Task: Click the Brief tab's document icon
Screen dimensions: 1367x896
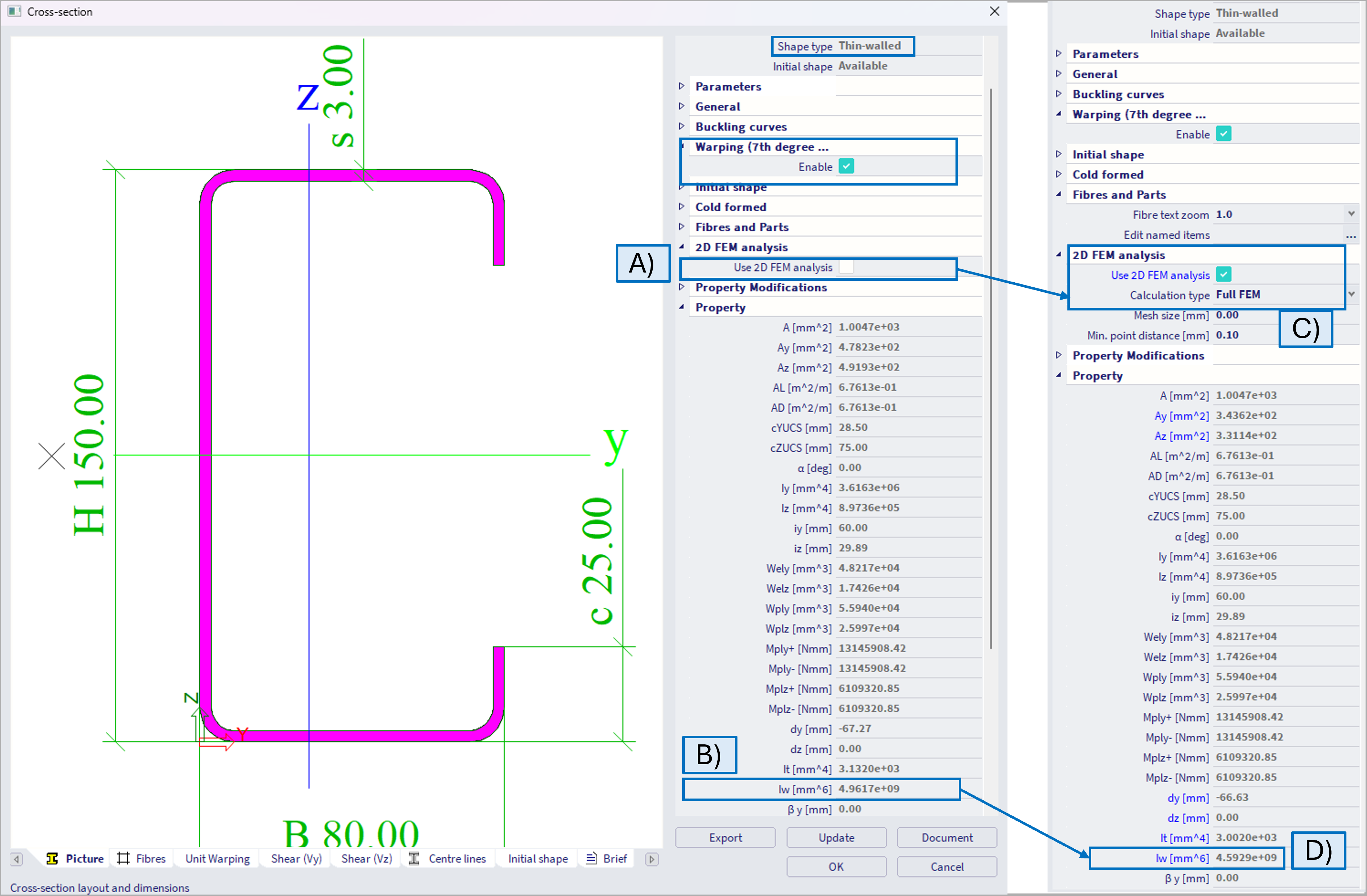Action: (x=591, y=859)
